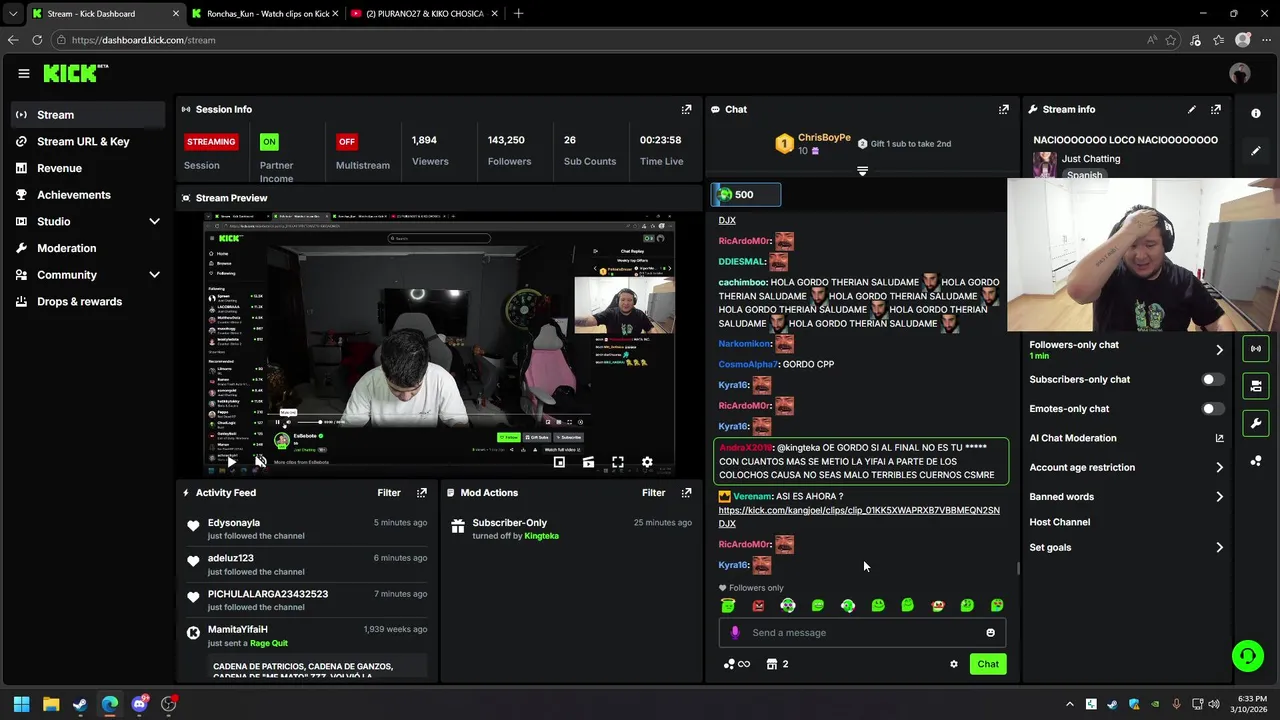Switch to Ronchas_Kun clips browser tab
This screenshot has height=720, width=1280.
[266, 14]
